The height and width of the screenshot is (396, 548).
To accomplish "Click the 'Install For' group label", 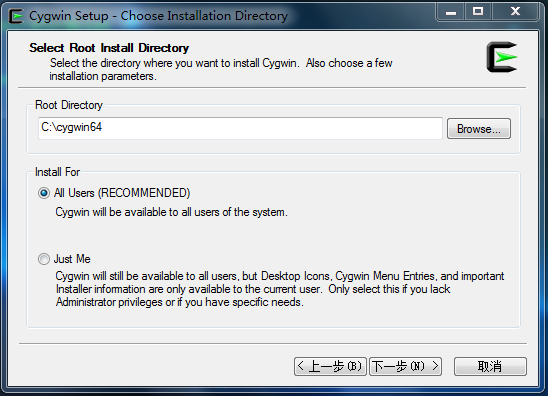I will [x=58, y=172].
